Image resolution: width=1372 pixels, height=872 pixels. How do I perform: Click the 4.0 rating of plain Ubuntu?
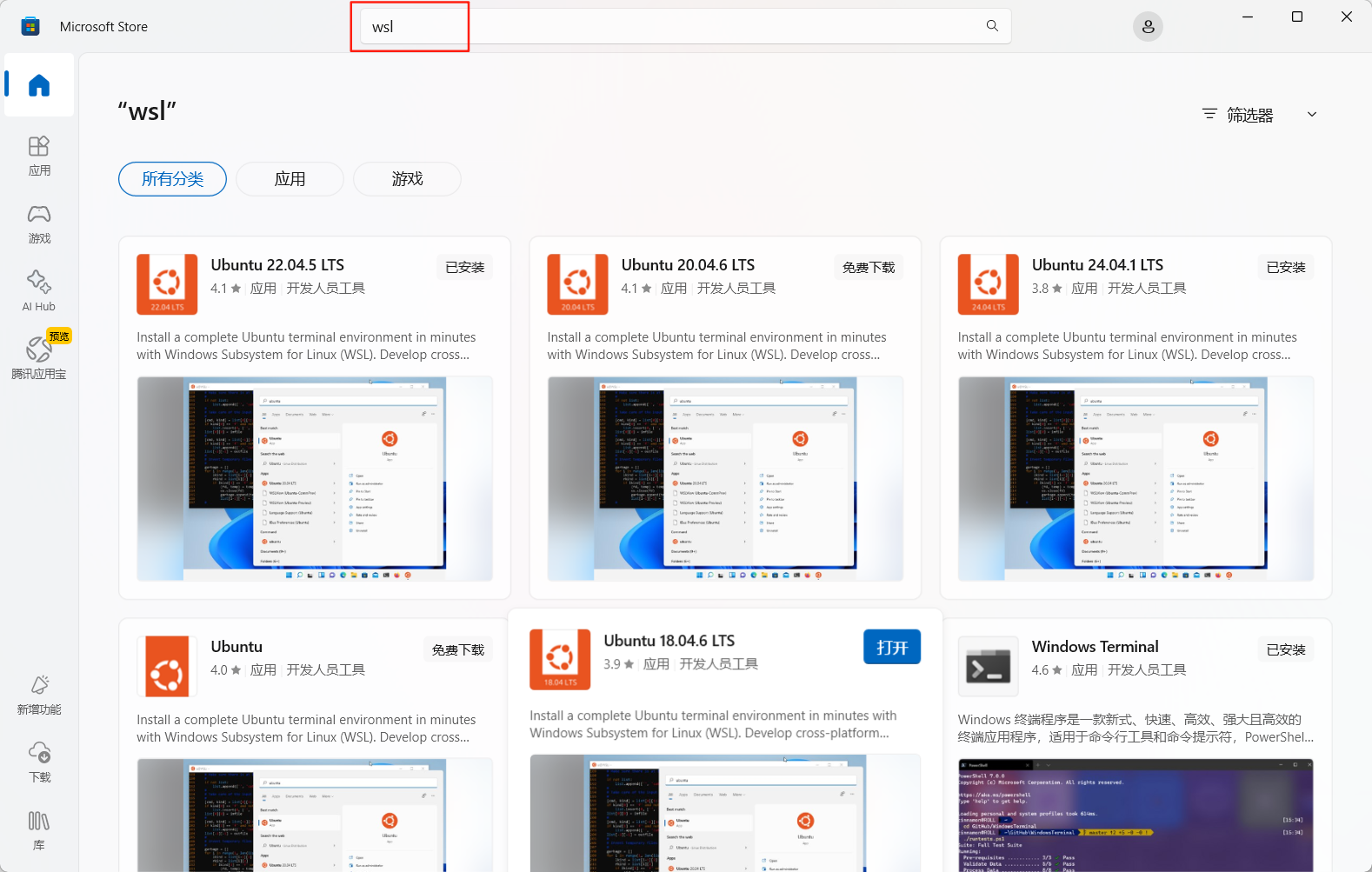(225, 670)
